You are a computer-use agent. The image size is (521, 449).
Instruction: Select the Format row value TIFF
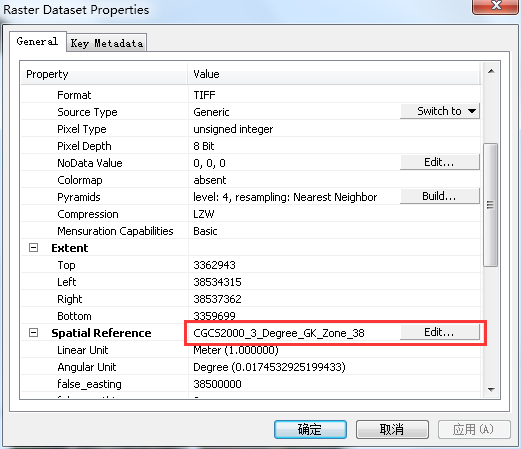(x=204, y=95)
